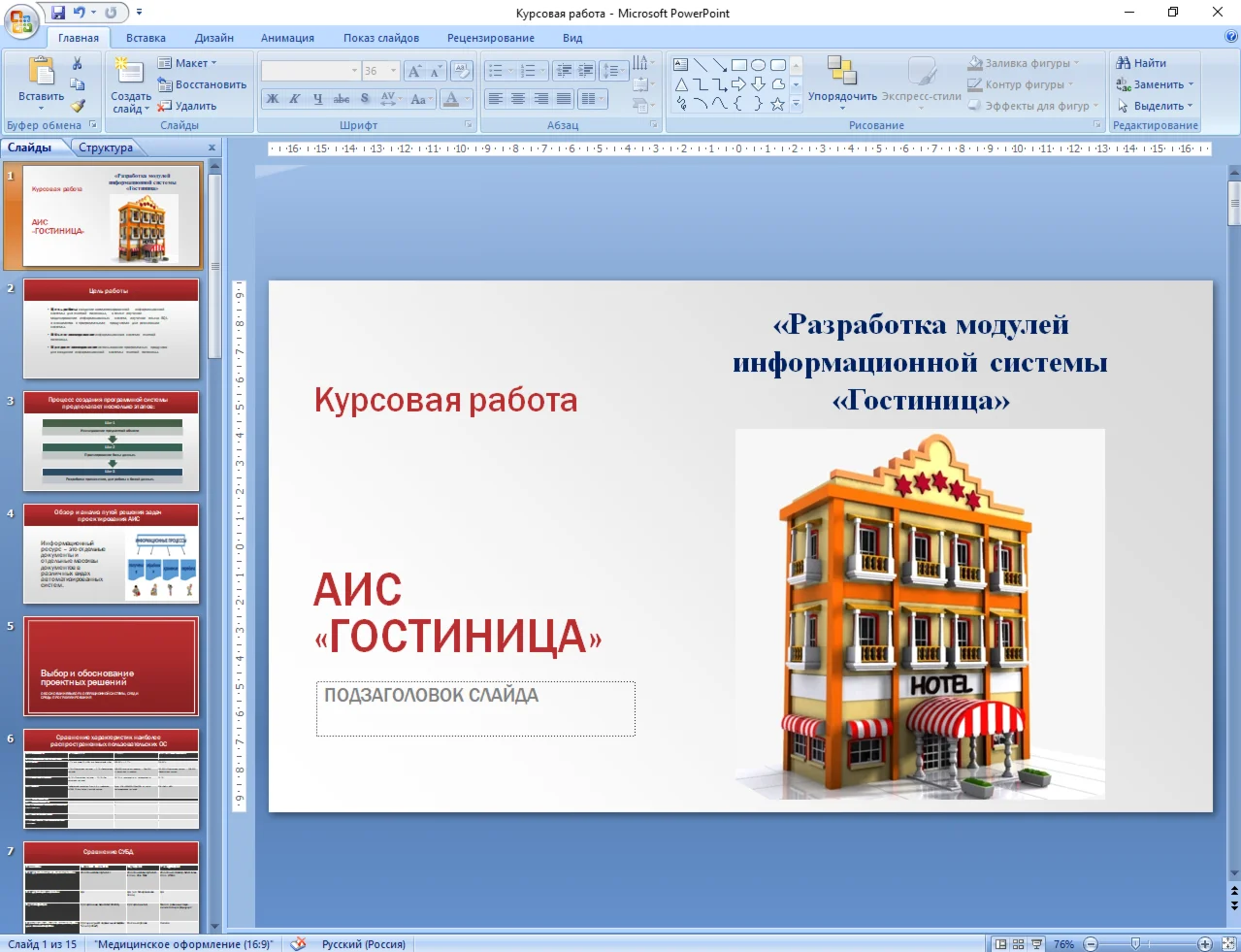Open PowerPoint help question mark icon
The width and height of the screenshot is (1241, 952).
tap(1230, 37)
